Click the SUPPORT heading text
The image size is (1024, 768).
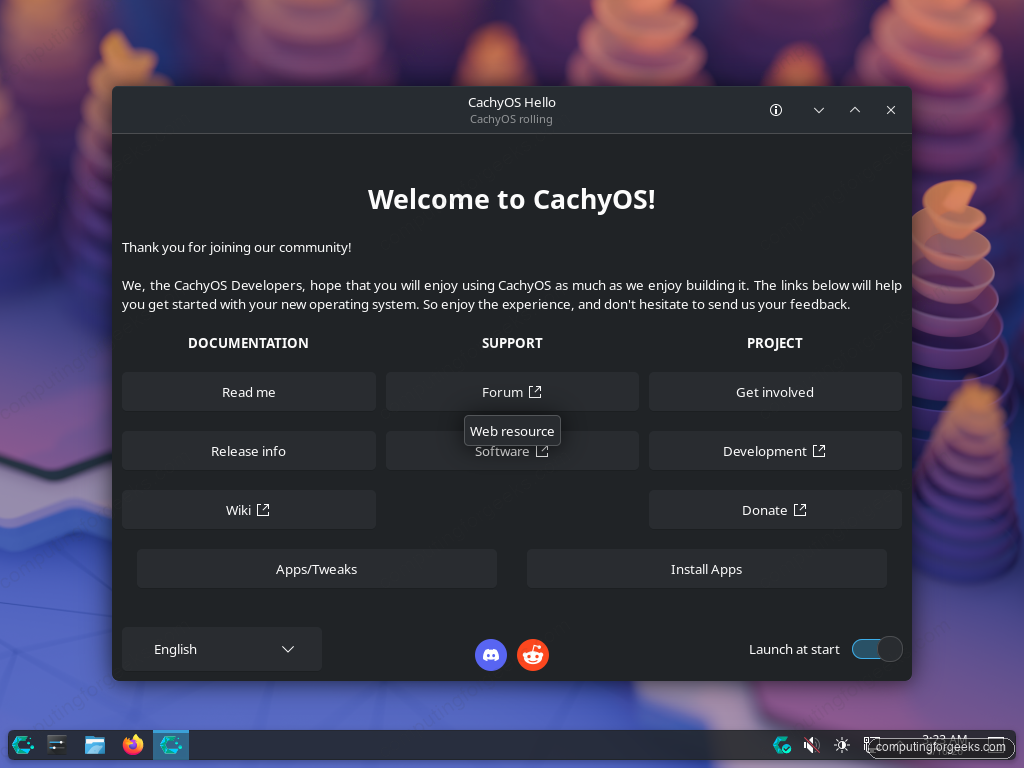tap(512, 343)
